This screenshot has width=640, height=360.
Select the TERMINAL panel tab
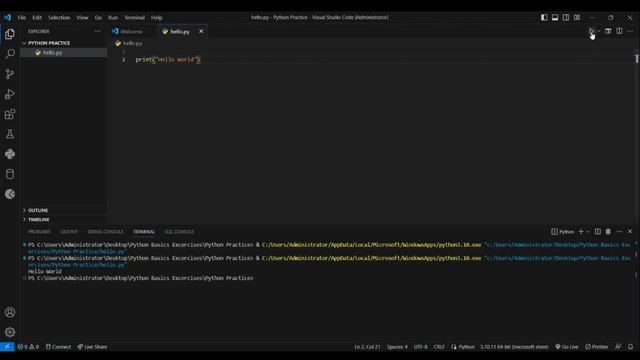tap(144, 232)
